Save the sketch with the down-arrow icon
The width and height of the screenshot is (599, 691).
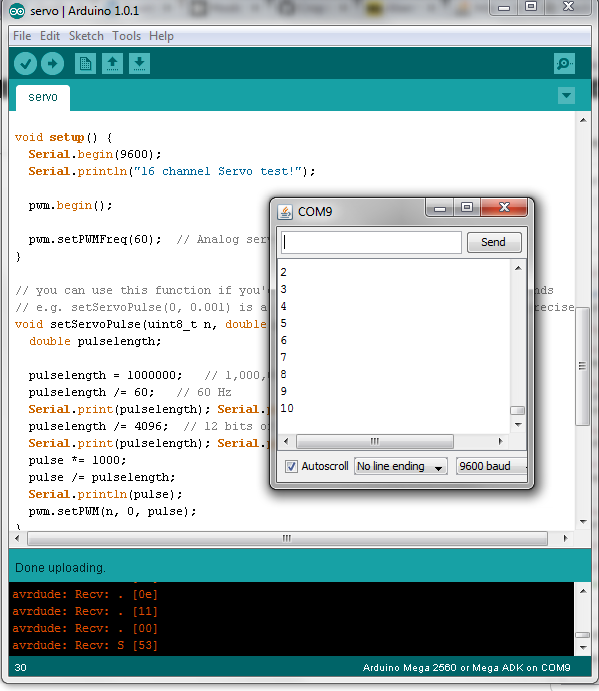pos(139,64)
